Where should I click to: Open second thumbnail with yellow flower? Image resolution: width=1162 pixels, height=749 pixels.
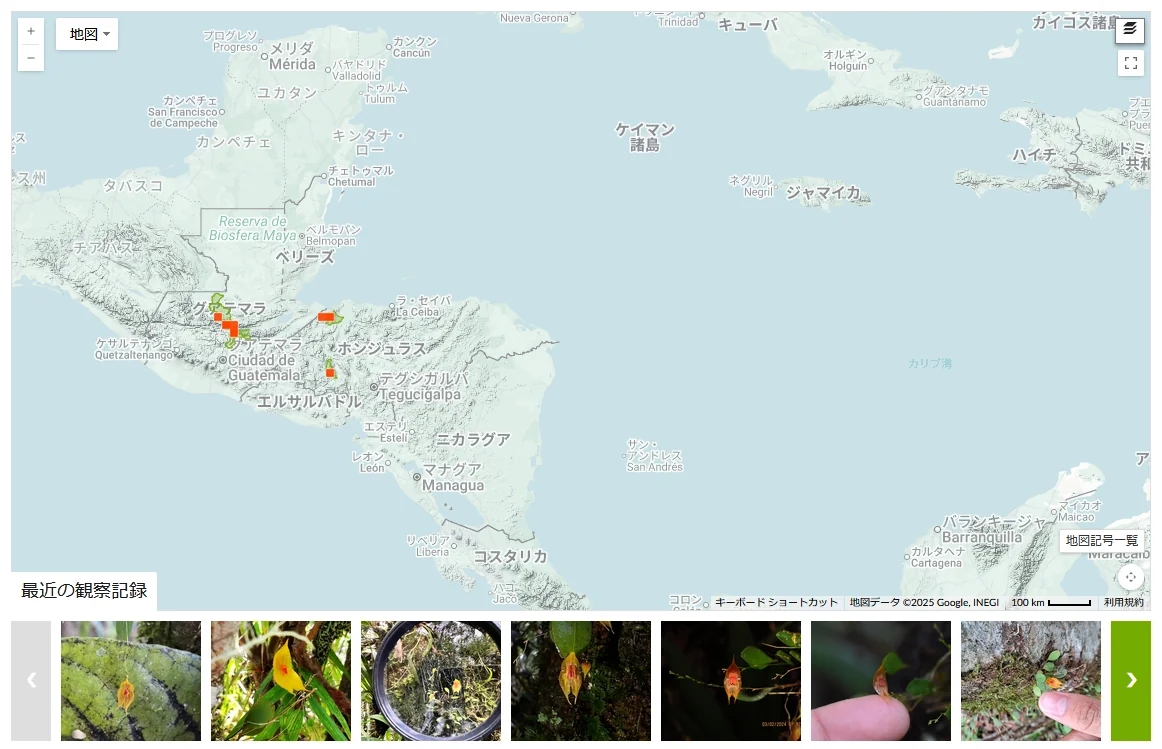click(x=281, y=681)
